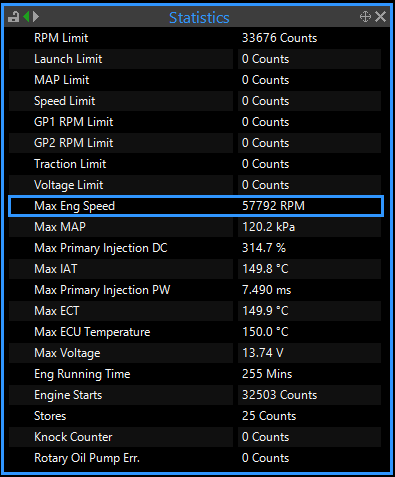
Task: Select the Knock Counter row label
Action: (73, 437)
